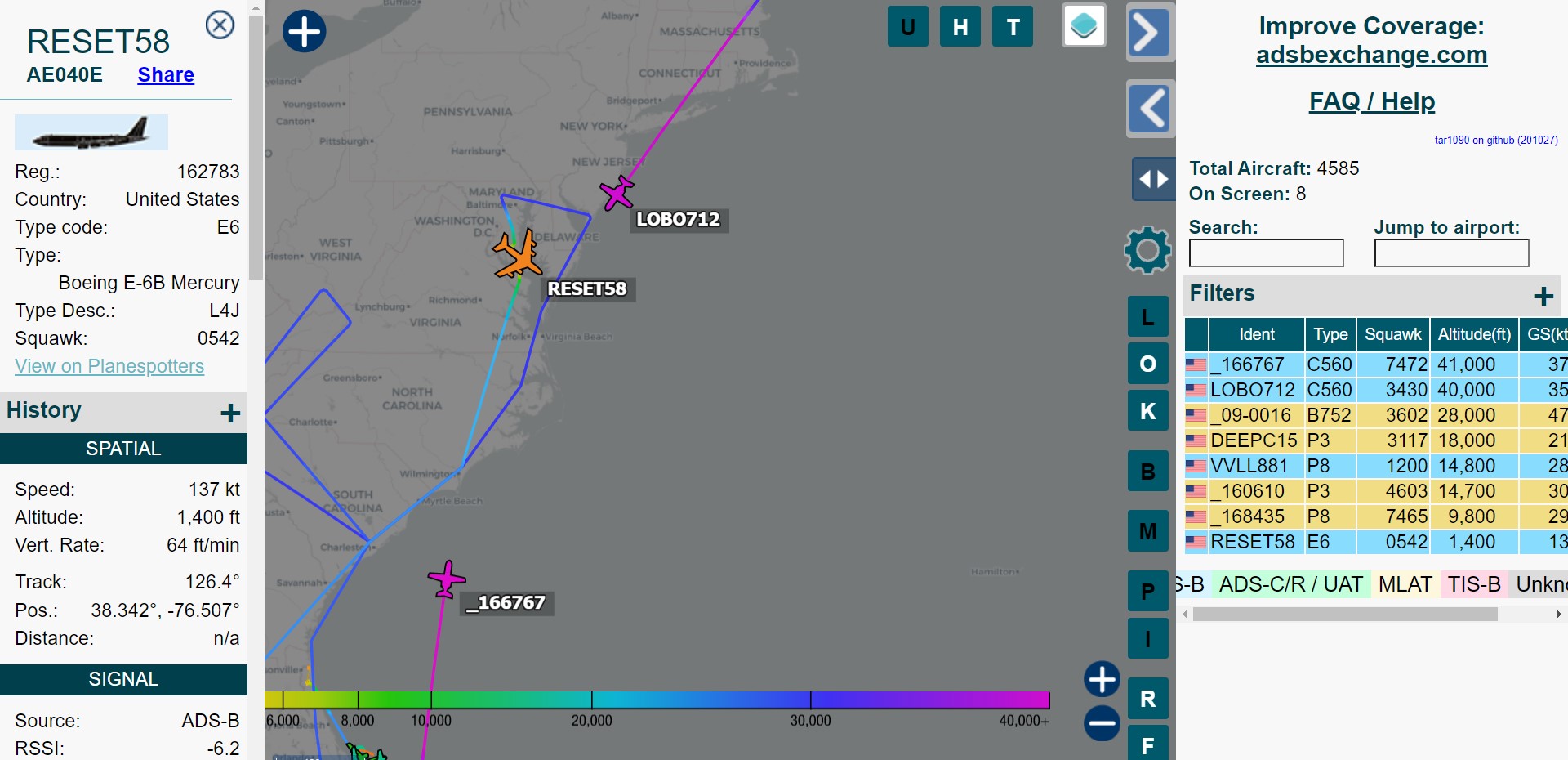Open adsbexchange.com link
Image resolution: width=1568 pixels, height=760 pixels.
coord(1371,55)
